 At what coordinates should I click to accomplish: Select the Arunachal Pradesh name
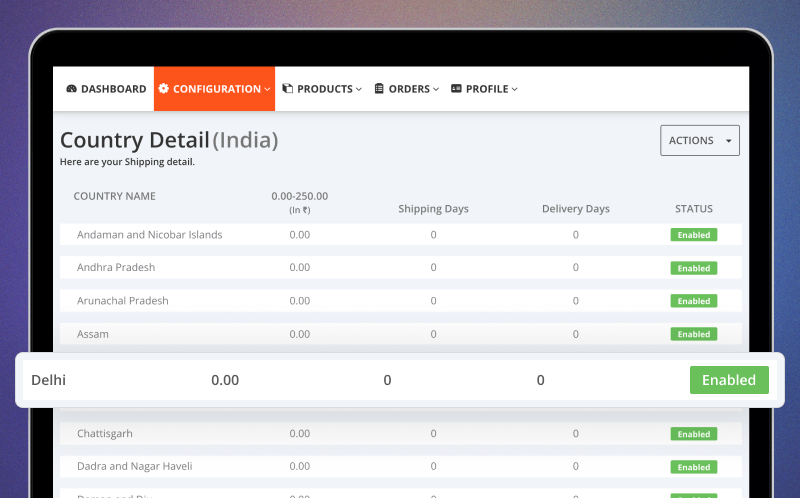[122, 301]
